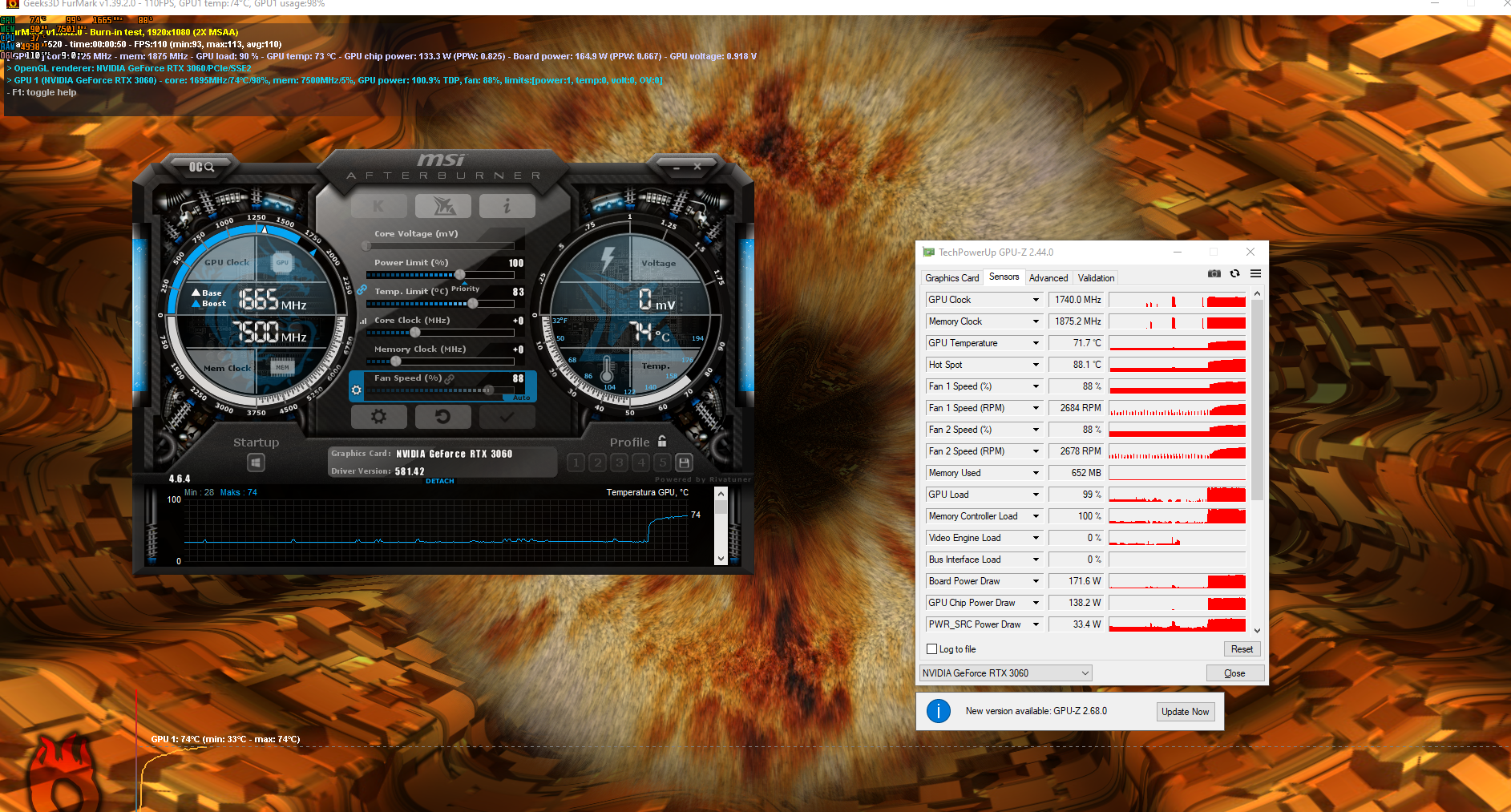Select profile slot 4 in Afterburner
Screen dimensions: 1511x812
(640, 463)
